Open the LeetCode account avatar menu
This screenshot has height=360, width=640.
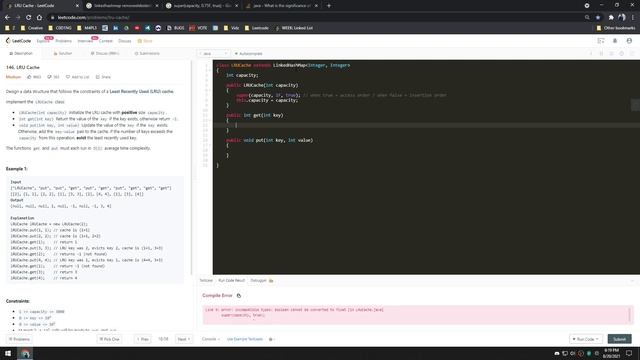629,41
